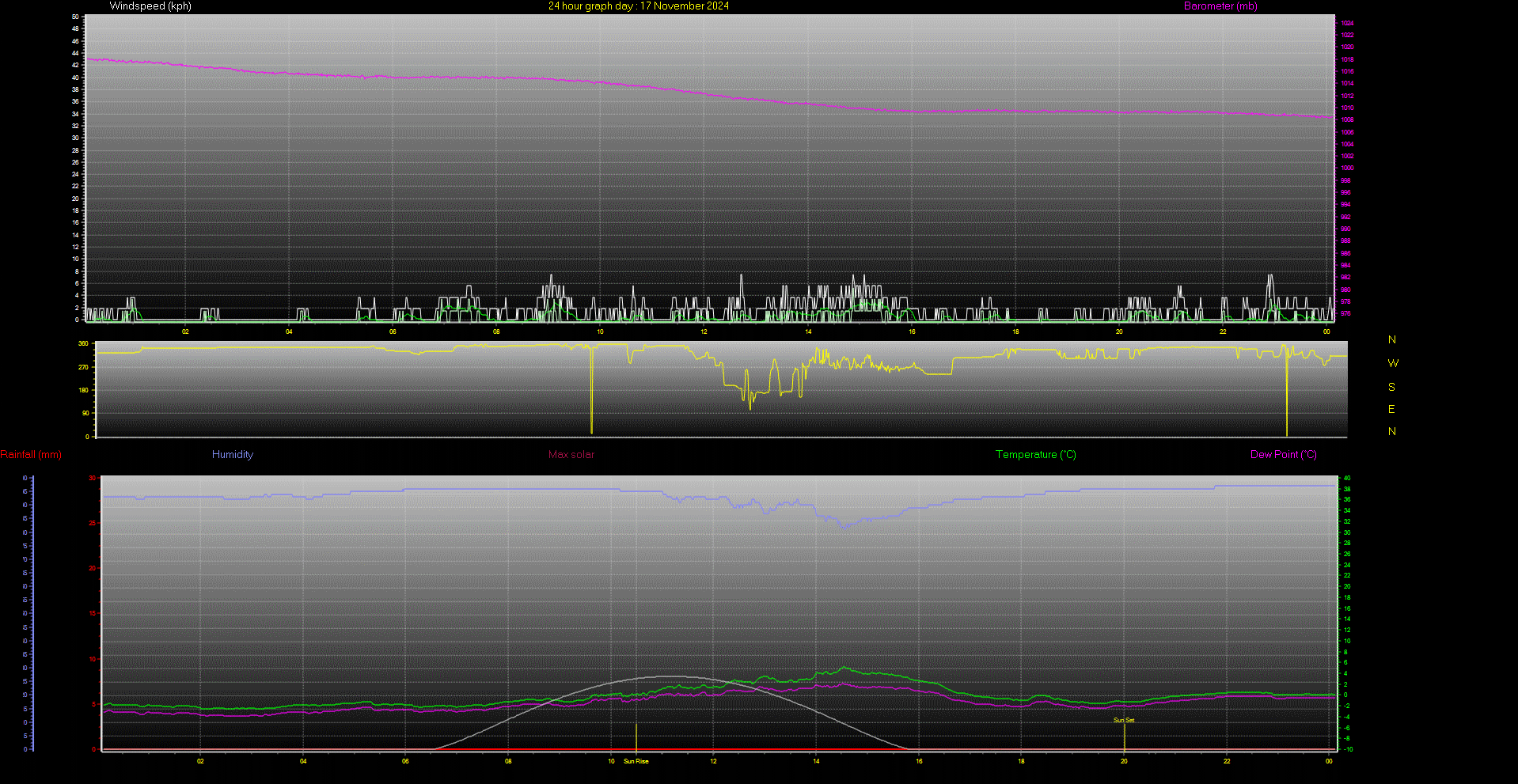Click the Windspeed (kph) axis label

coord(150,6)
